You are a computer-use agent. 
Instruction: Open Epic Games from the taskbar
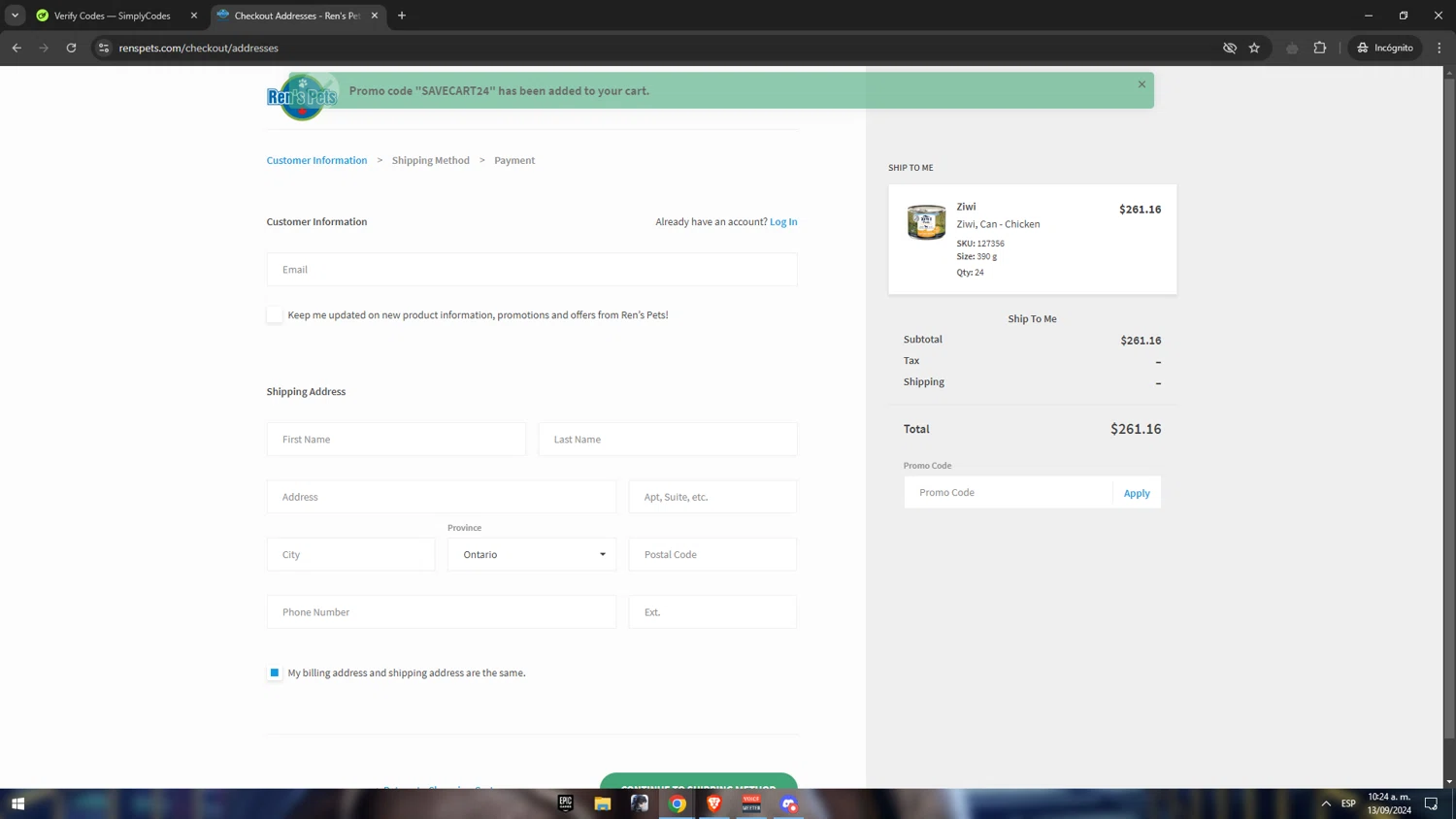[x=566, y=803]
